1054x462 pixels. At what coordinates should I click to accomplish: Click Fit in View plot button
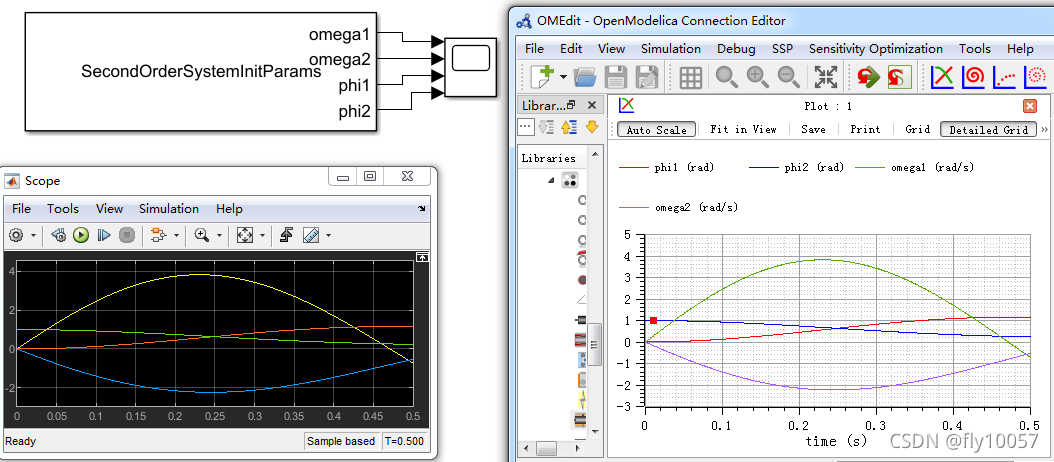[743, 129]
